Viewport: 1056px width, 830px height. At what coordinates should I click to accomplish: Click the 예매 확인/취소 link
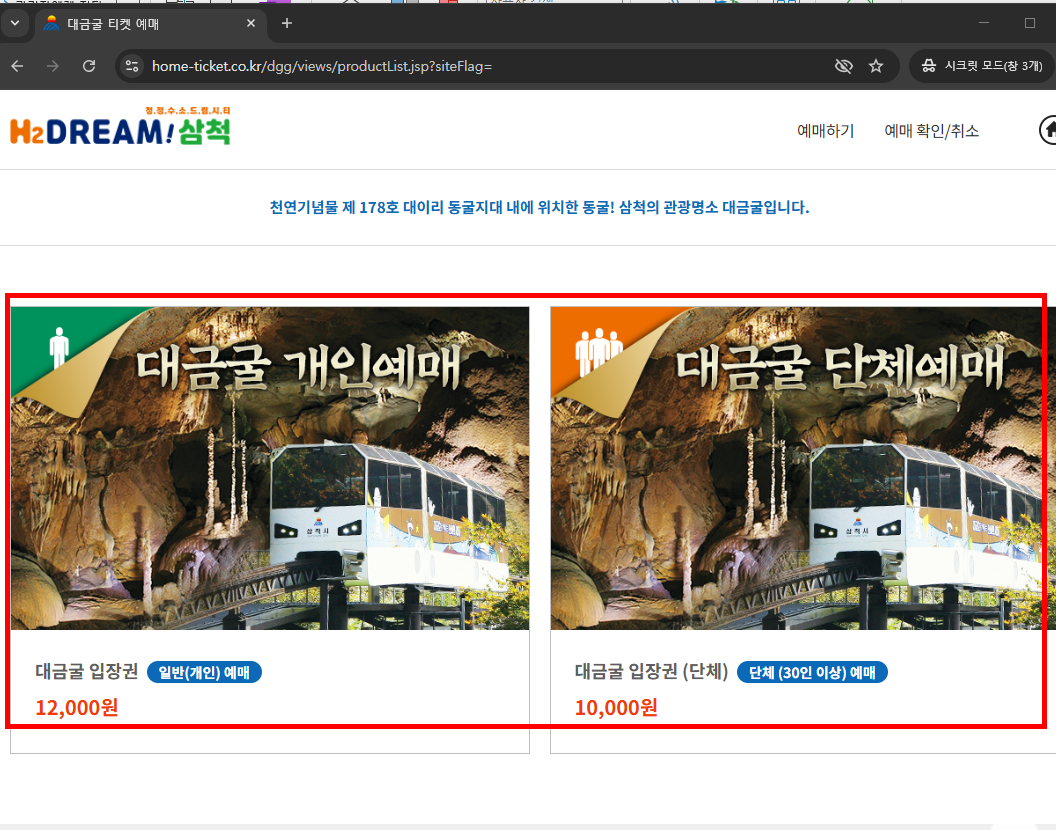(x=931, y=130)
